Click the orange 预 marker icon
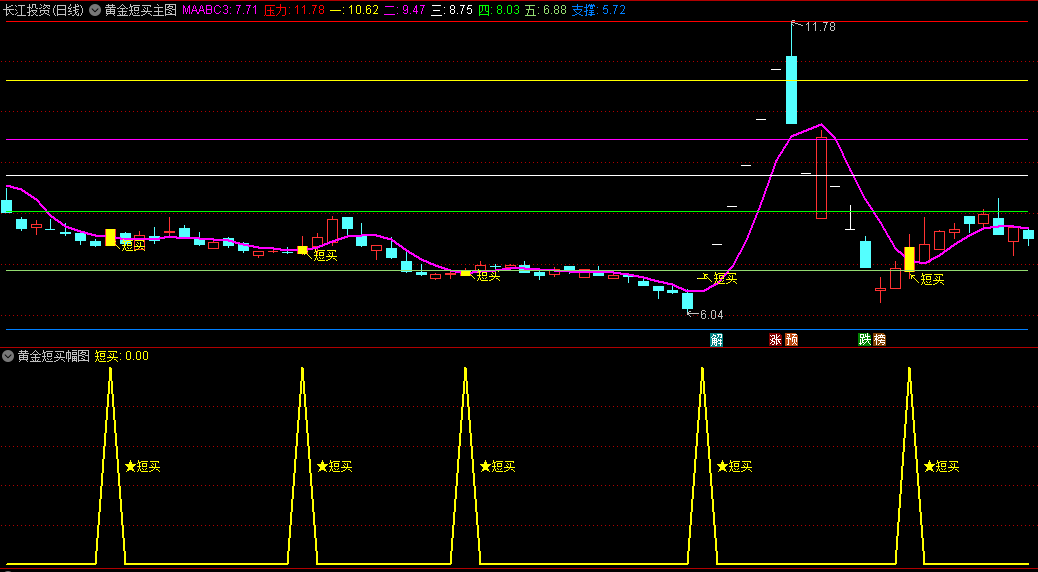This screenshot has width=1038, height=572. coord(791,340)
